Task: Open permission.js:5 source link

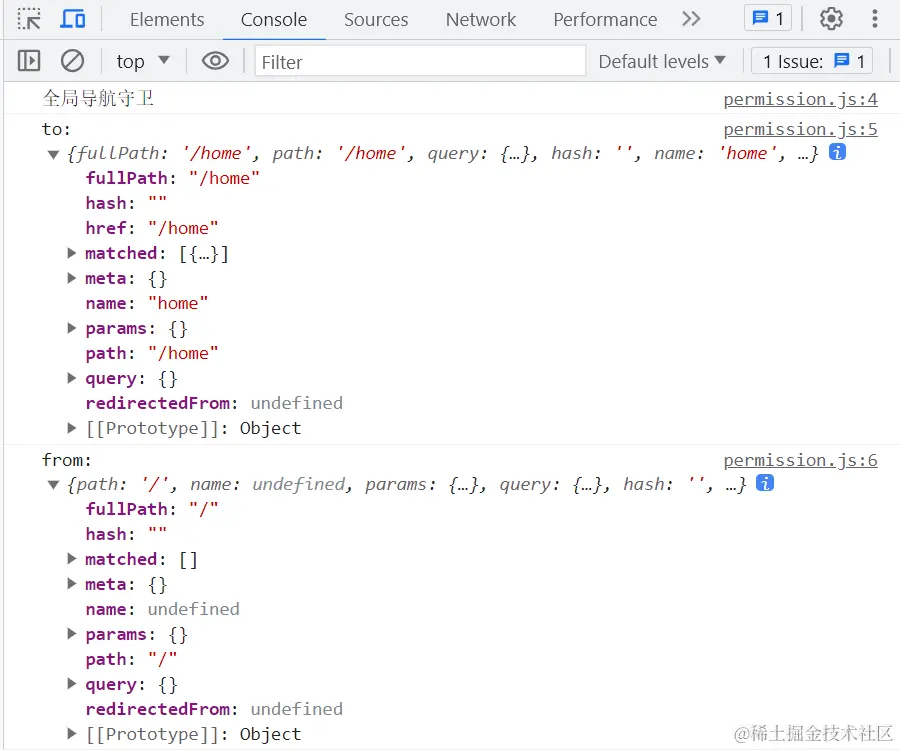Action: pos(800,130)
